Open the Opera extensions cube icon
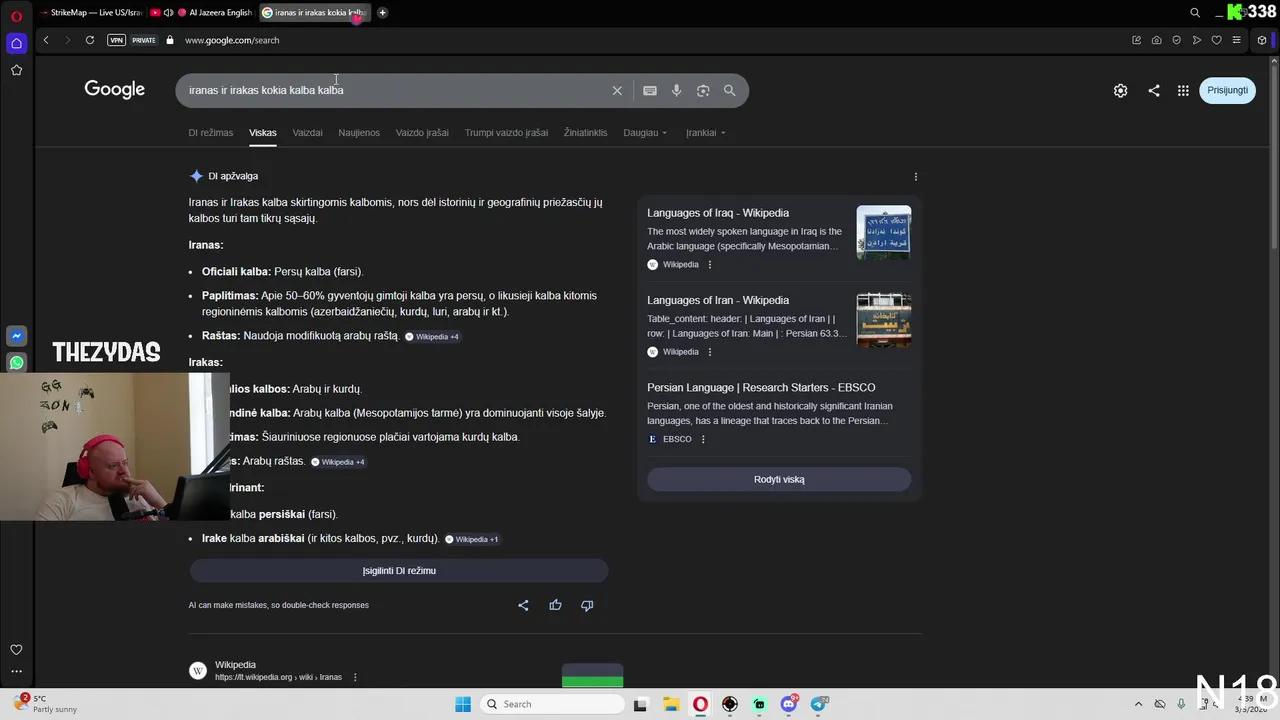 tap(1262, 40)
